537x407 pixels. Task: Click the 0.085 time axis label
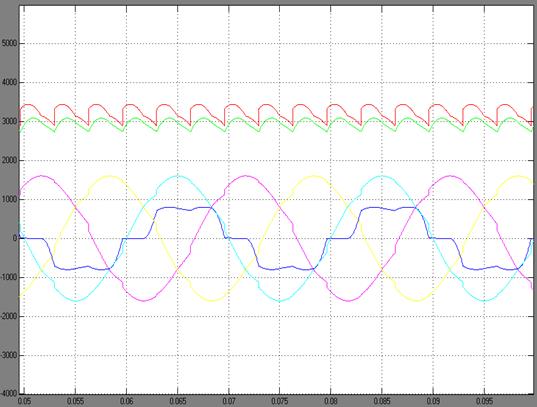coord(382,401)
